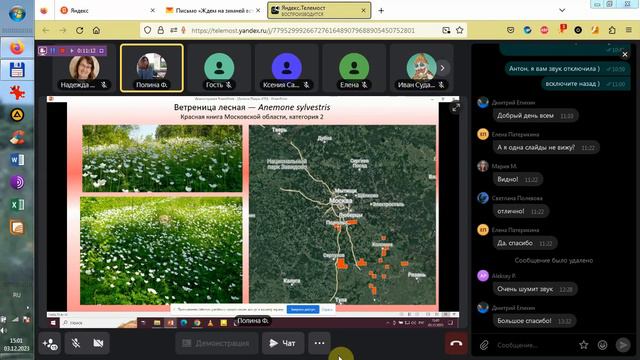Open Firefox from the taskbar

(x=17, y=48)
